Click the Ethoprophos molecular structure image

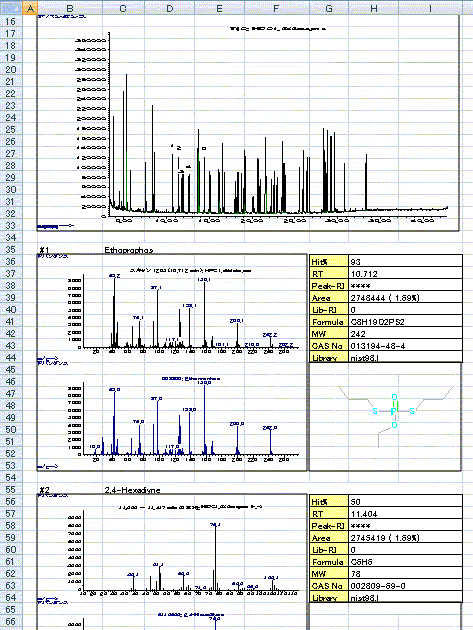(x=385, y=416)
